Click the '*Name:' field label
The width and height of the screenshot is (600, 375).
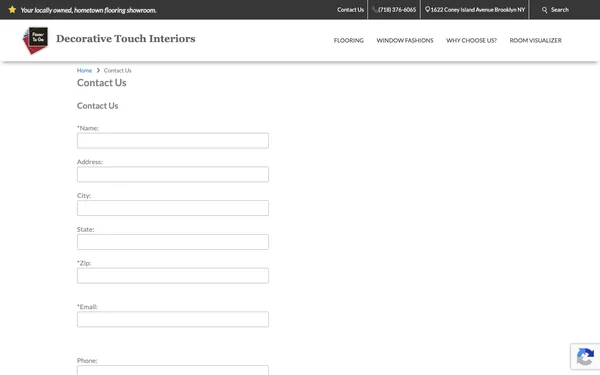tap(88, 128)
